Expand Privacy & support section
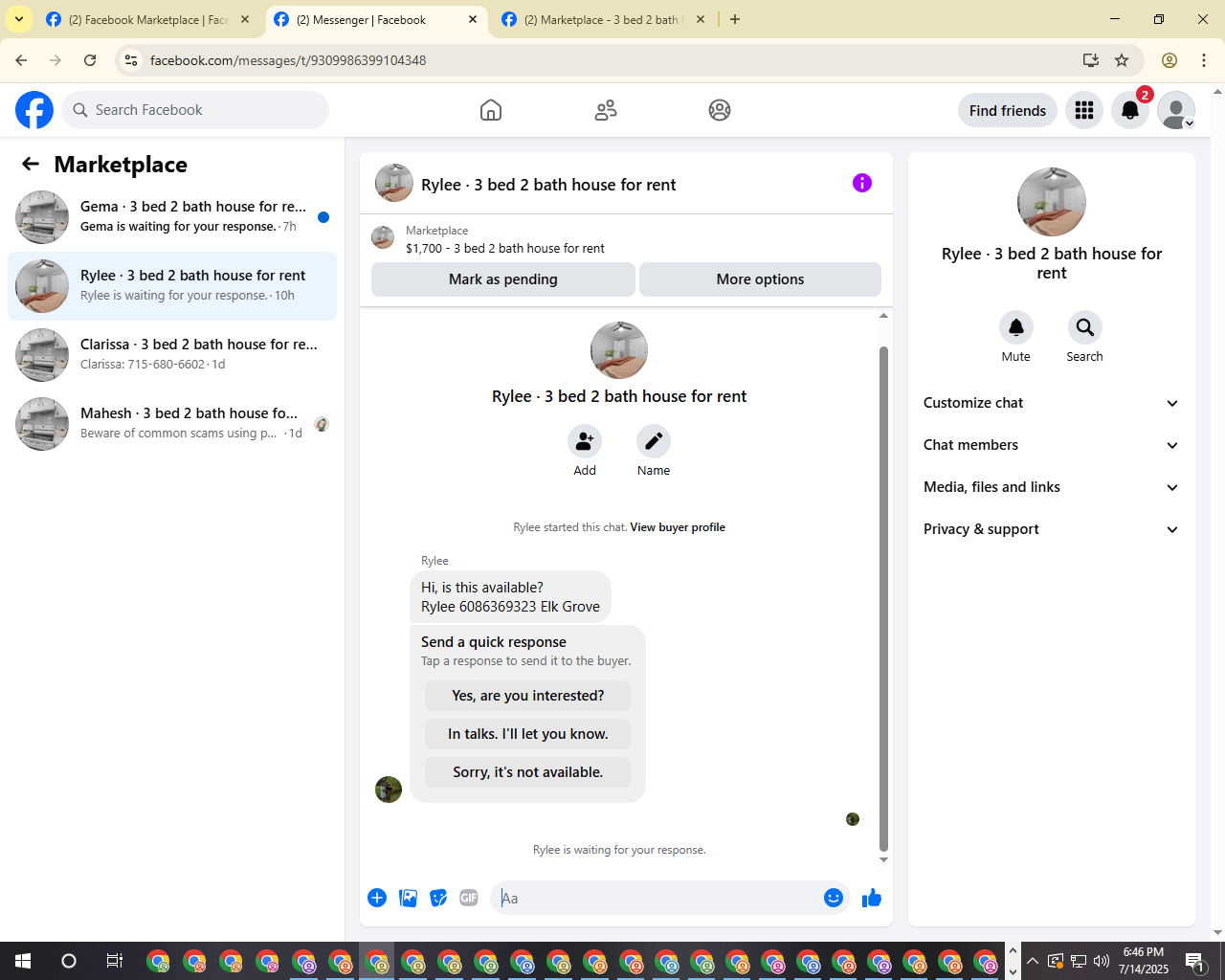1225x980 pixels. 1052,529
